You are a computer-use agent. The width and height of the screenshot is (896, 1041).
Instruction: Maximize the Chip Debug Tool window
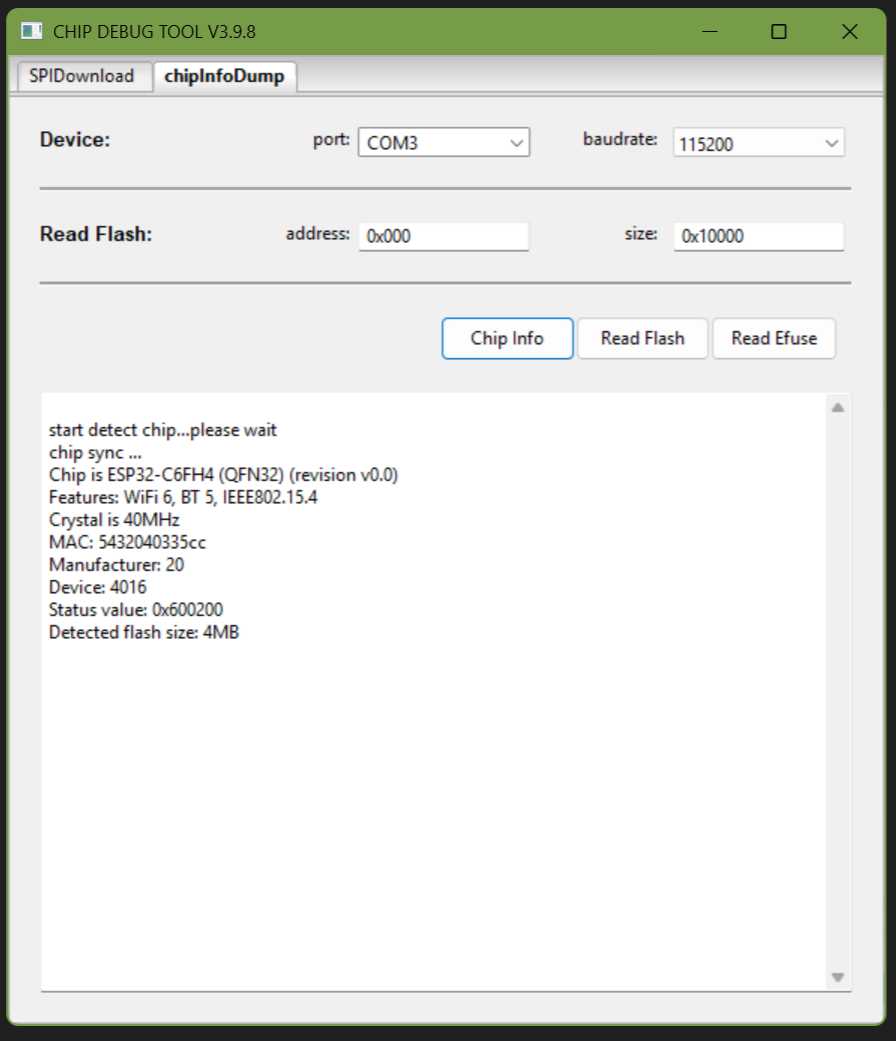coord(779,31)
